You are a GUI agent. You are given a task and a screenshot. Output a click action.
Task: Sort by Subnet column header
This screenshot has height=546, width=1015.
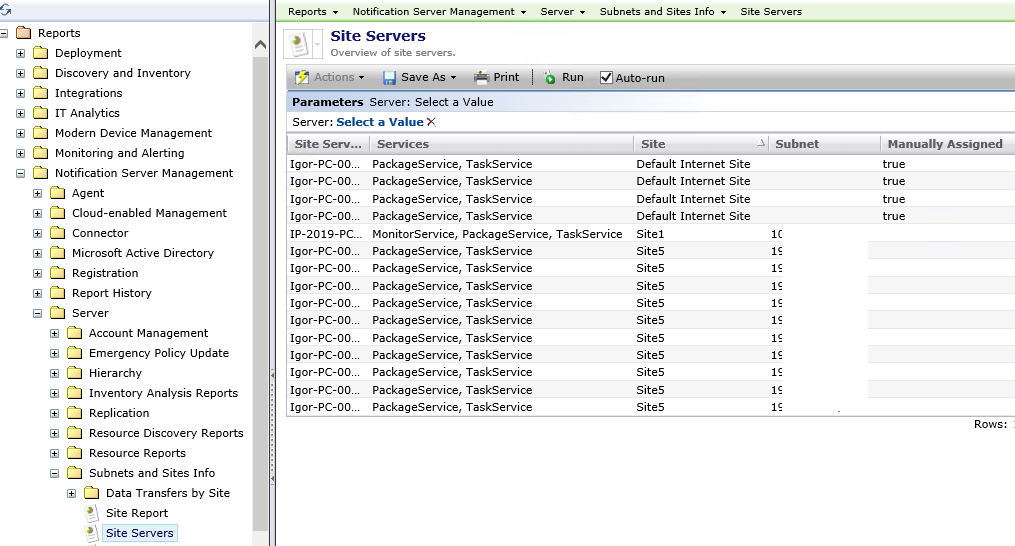pos(824,144)
